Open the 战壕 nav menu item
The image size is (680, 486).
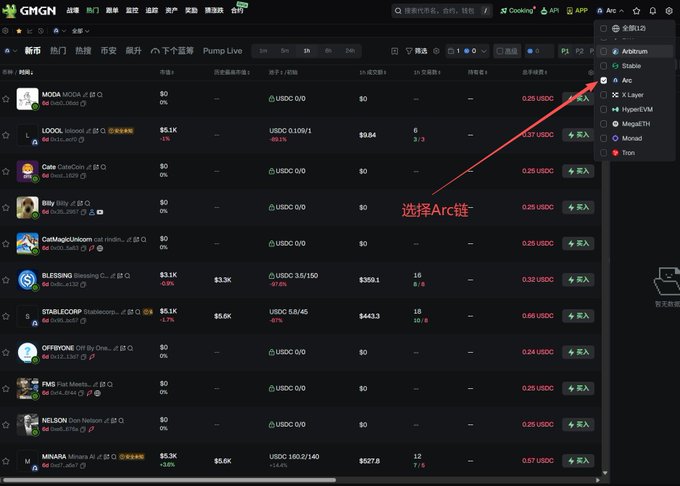(72, 10)
